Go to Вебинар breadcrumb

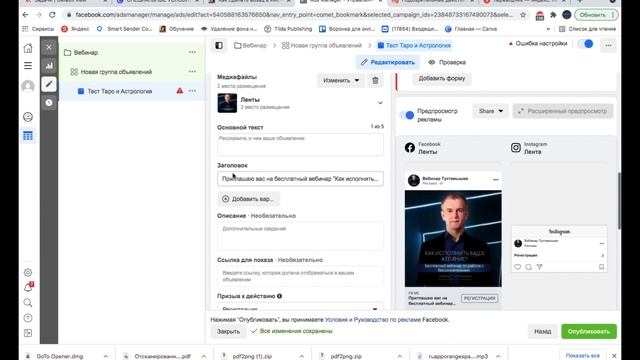[250, 45]
